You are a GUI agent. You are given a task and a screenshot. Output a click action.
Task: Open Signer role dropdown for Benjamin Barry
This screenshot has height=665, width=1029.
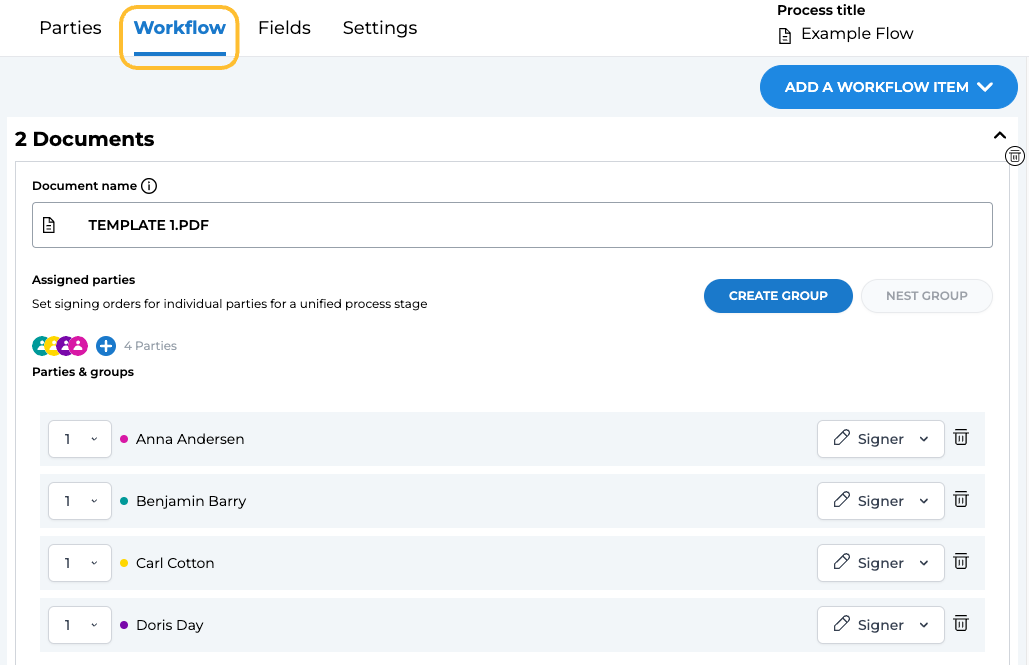881,501
